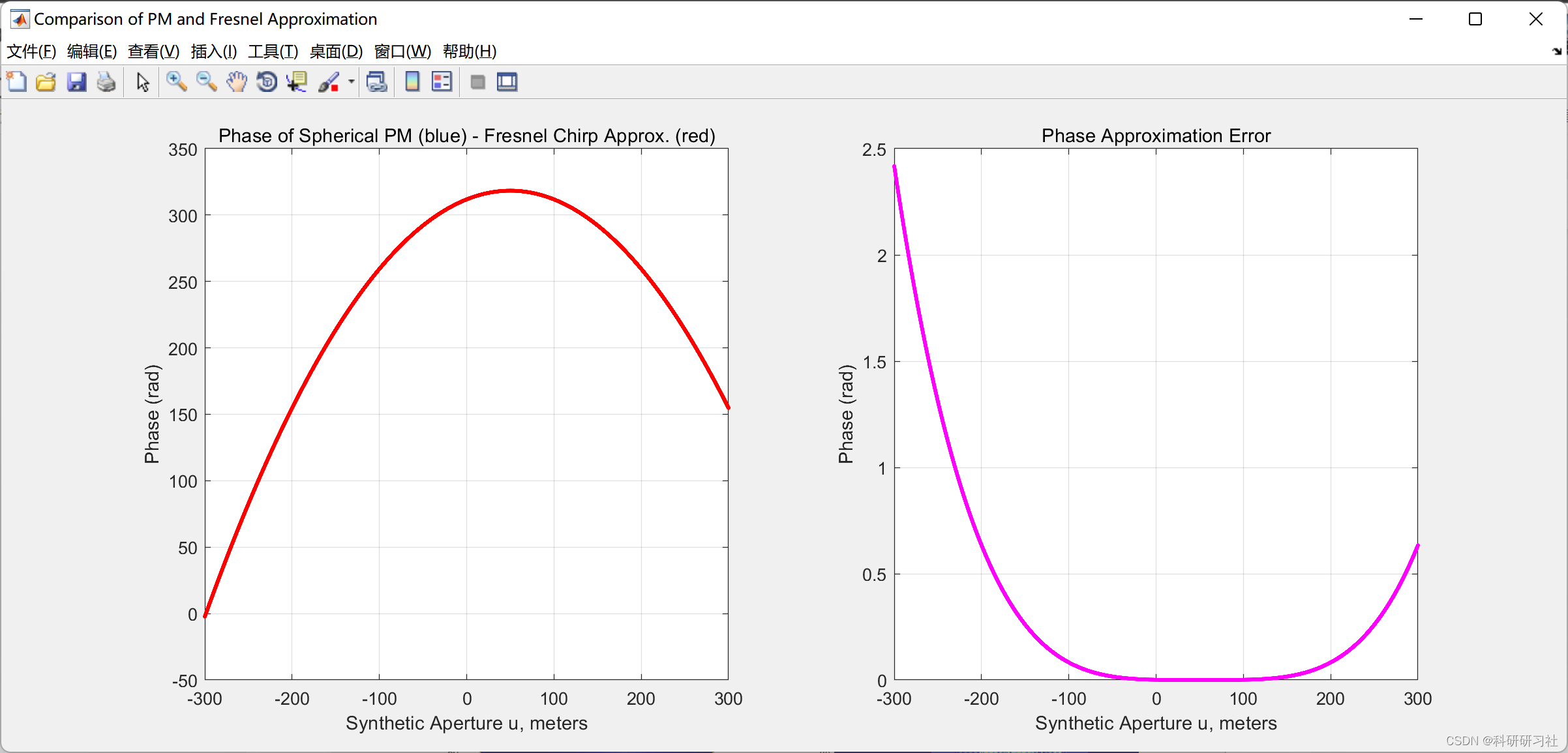Select the Zoom Out magnifier tool

(x=206, y=82)
